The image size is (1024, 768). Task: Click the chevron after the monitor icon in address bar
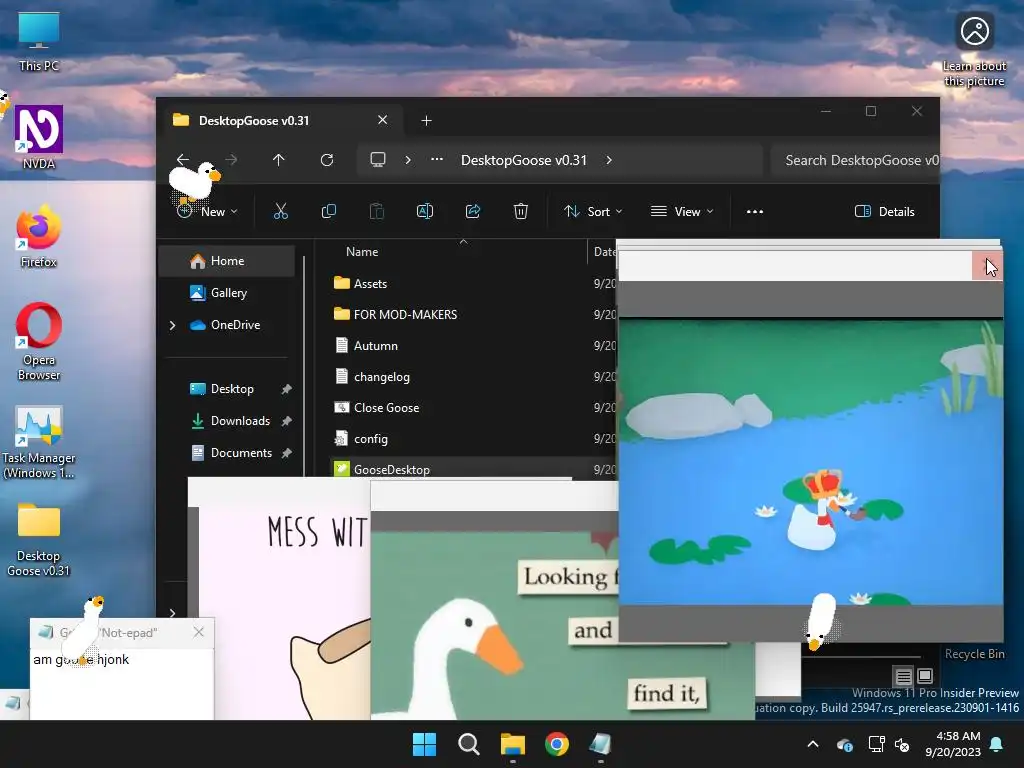point(408,160)
